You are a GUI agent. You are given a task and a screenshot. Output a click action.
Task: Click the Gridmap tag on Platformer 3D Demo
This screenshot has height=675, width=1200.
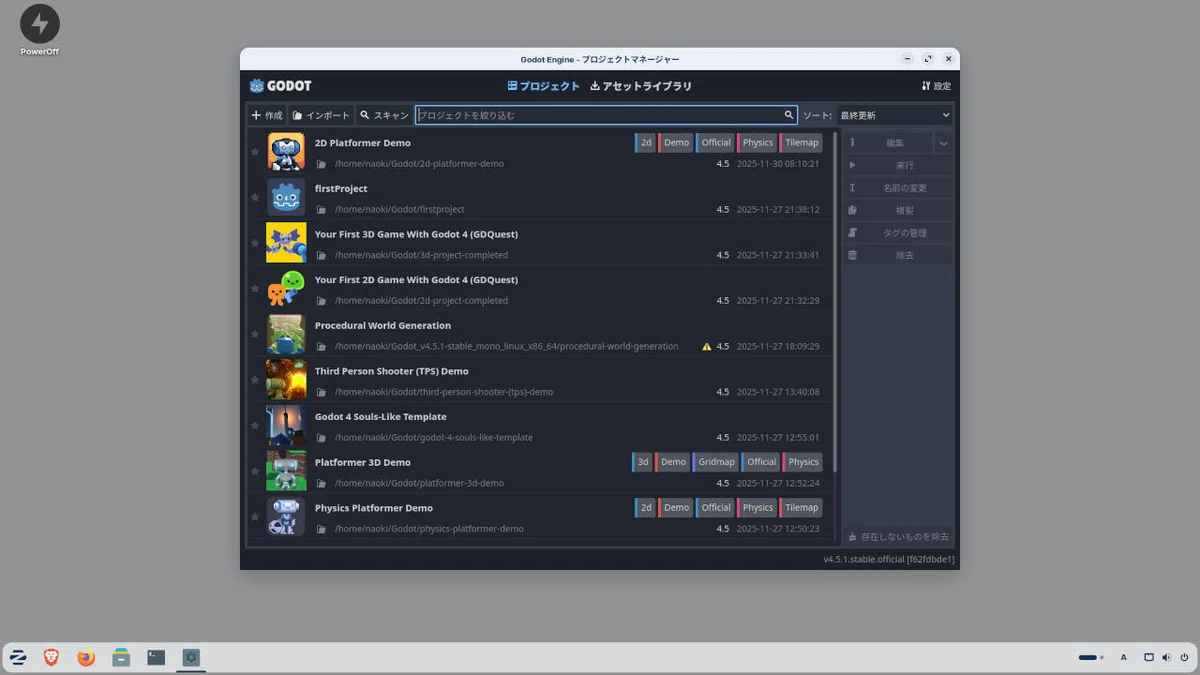(716, 462)
